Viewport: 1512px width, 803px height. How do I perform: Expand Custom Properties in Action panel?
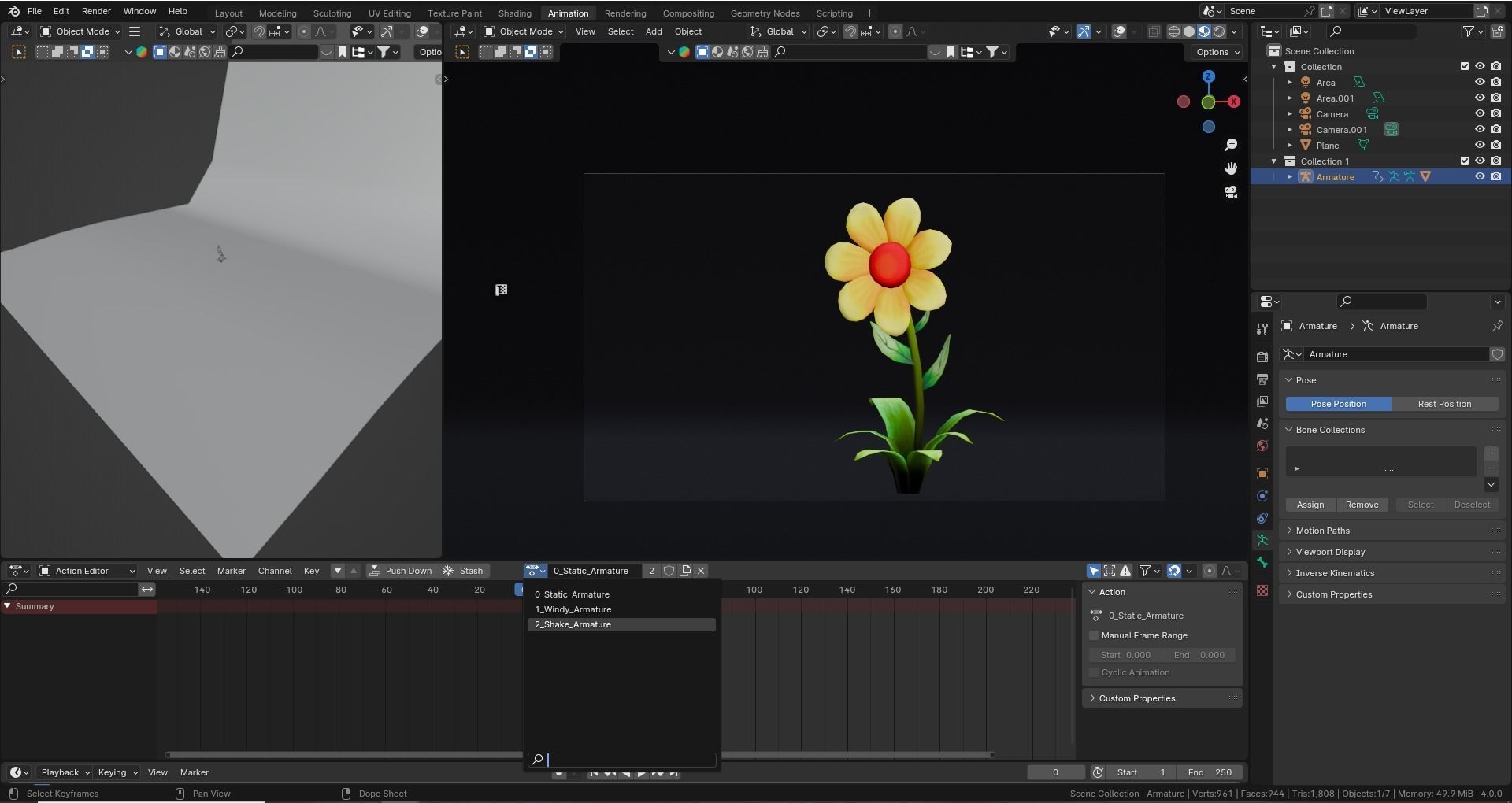(x=1136, y=698)
